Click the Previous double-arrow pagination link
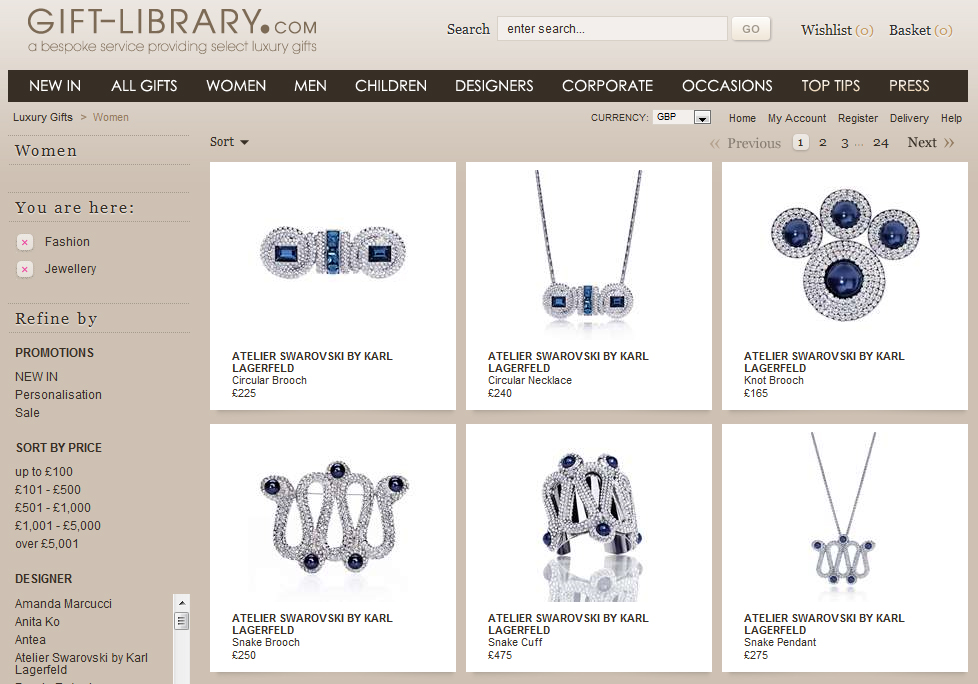This screenshot has width=978, height=684. [x=745, y=143]
